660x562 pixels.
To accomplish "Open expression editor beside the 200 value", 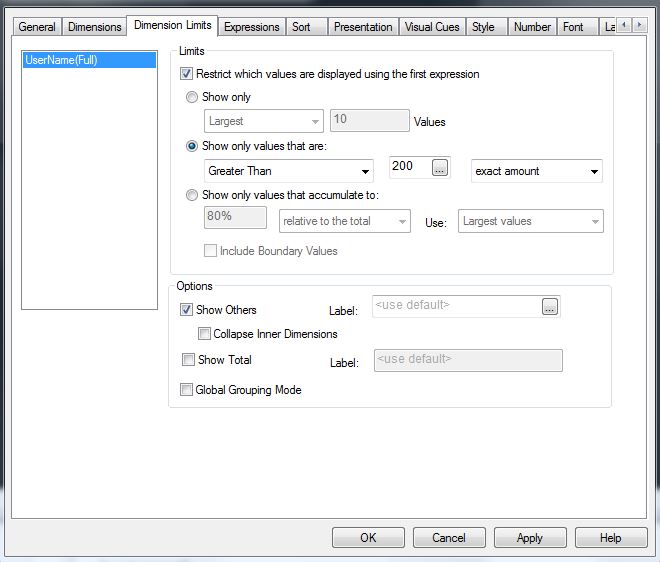I will click(440, 169).
